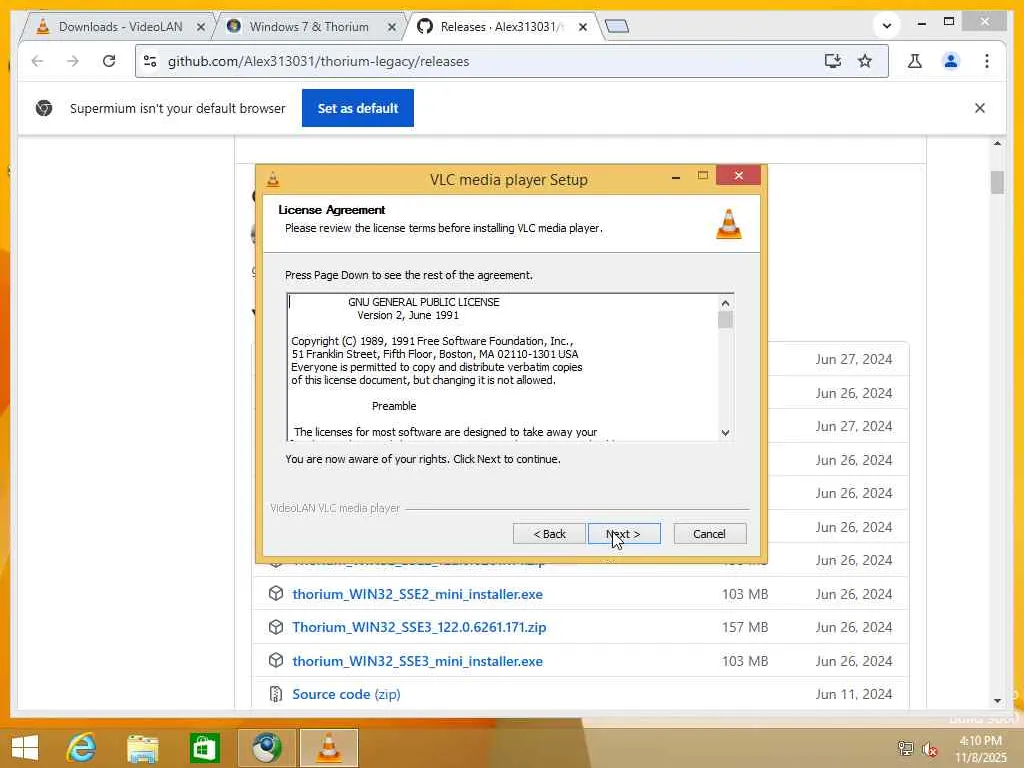Image resolution: width=1024 pixels, height=768 pixels.
Task: Open File Explorer from taskbar
Action: pos(142,748)
